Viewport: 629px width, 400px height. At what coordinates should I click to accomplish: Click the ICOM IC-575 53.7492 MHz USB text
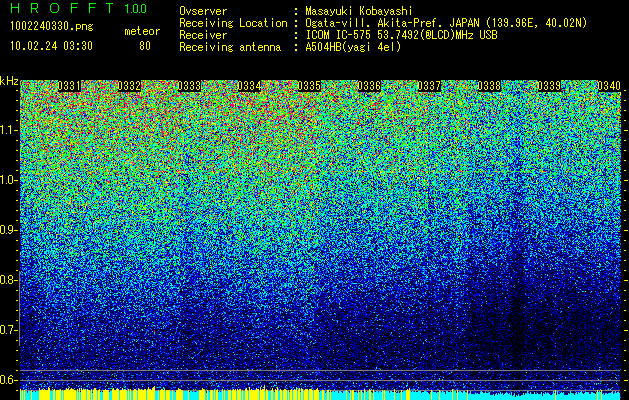pos(401,35)
